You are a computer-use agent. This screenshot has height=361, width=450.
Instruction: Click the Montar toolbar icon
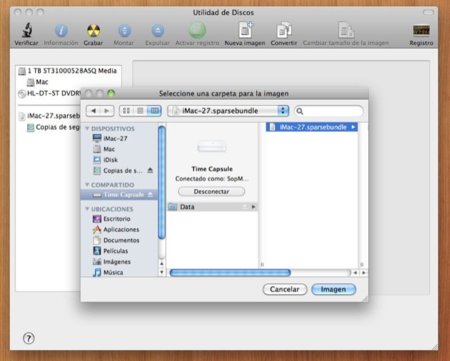[x=124, y=31]
